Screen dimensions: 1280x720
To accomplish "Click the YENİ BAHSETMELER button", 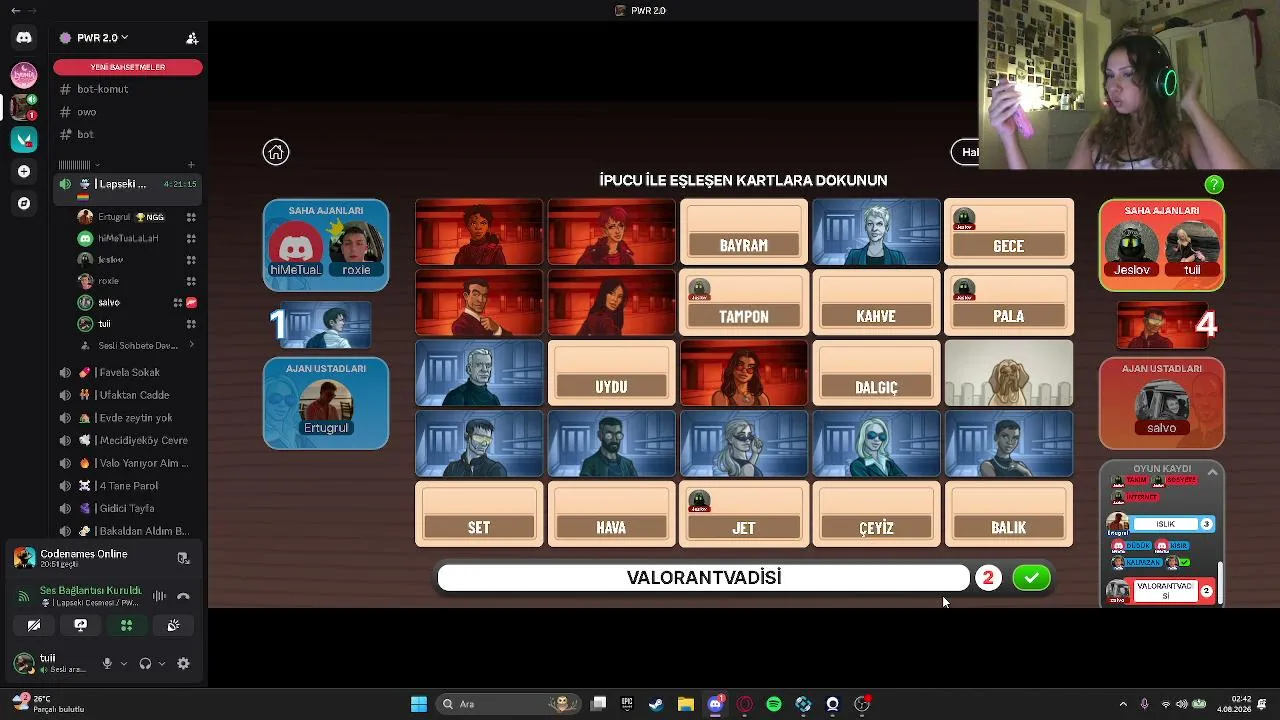I will click(128, 67).
